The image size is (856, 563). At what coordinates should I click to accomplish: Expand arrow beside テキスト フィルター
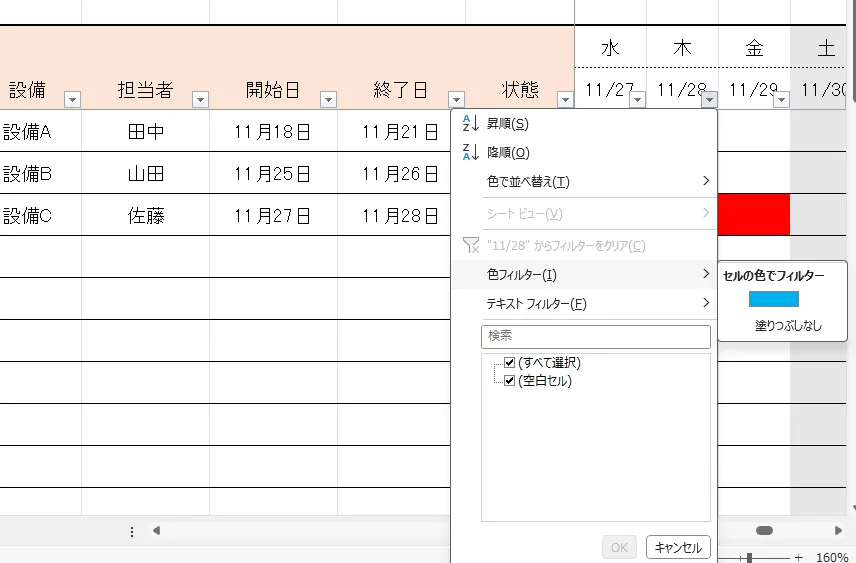[706, 303]
